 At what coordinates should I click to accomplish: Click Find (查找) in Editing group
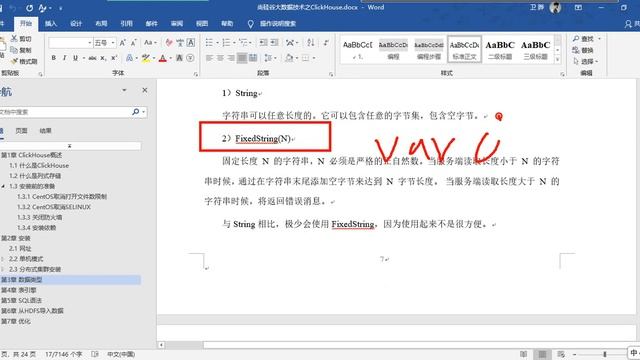pyautogui.click(x=584, y=39)
